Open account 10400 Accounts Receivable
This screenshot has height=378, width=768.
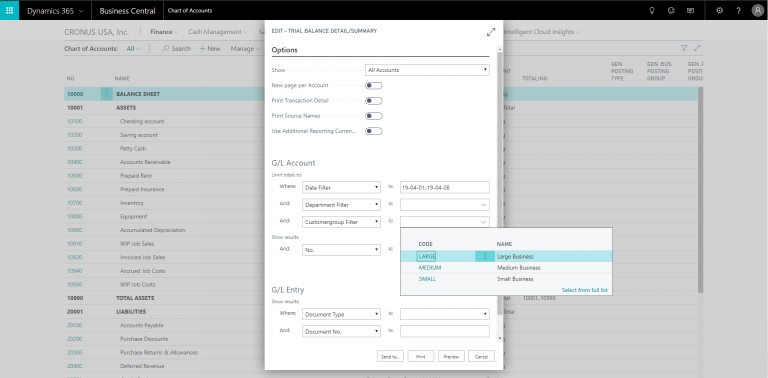75,162
